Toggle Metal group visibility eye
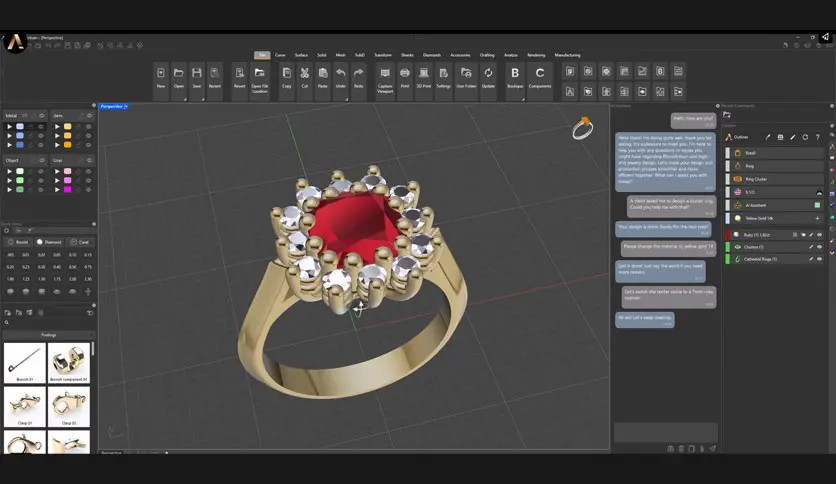The height and width of the screenshot is (484, 836). pos(42,116)
